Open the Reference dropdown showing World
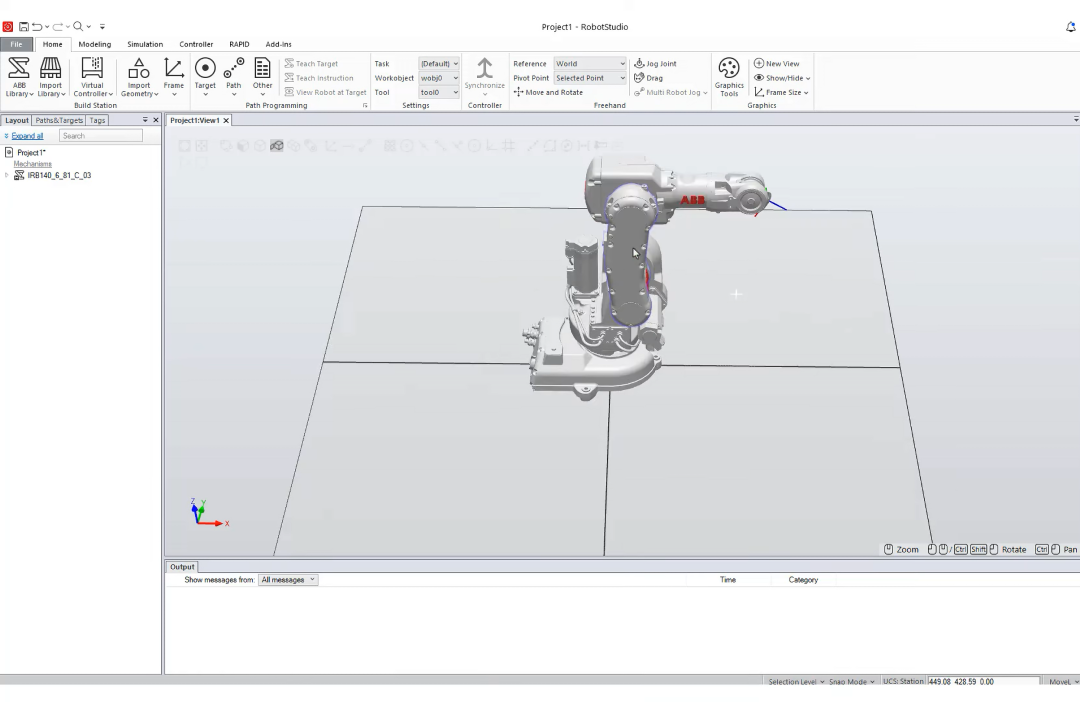The image size is (1080, 702). (x=590, y=63)
